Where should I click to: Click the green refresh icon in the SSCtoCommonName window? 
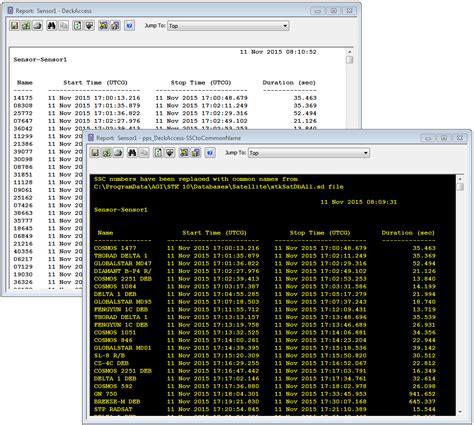pos(158,153)
